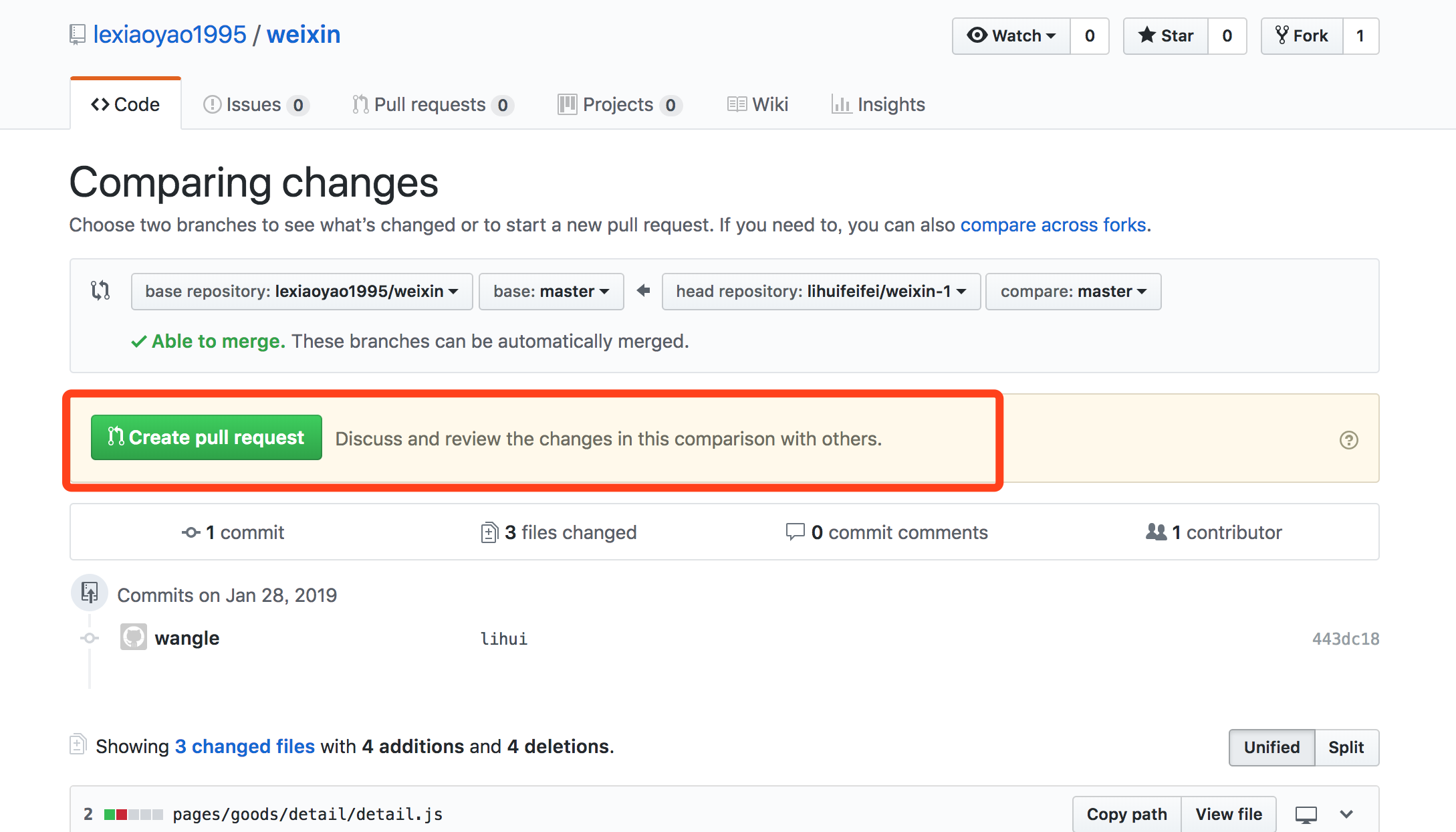Open the Watch dropdown button
Screen dimensions: 1456x832
(1011, 36)
